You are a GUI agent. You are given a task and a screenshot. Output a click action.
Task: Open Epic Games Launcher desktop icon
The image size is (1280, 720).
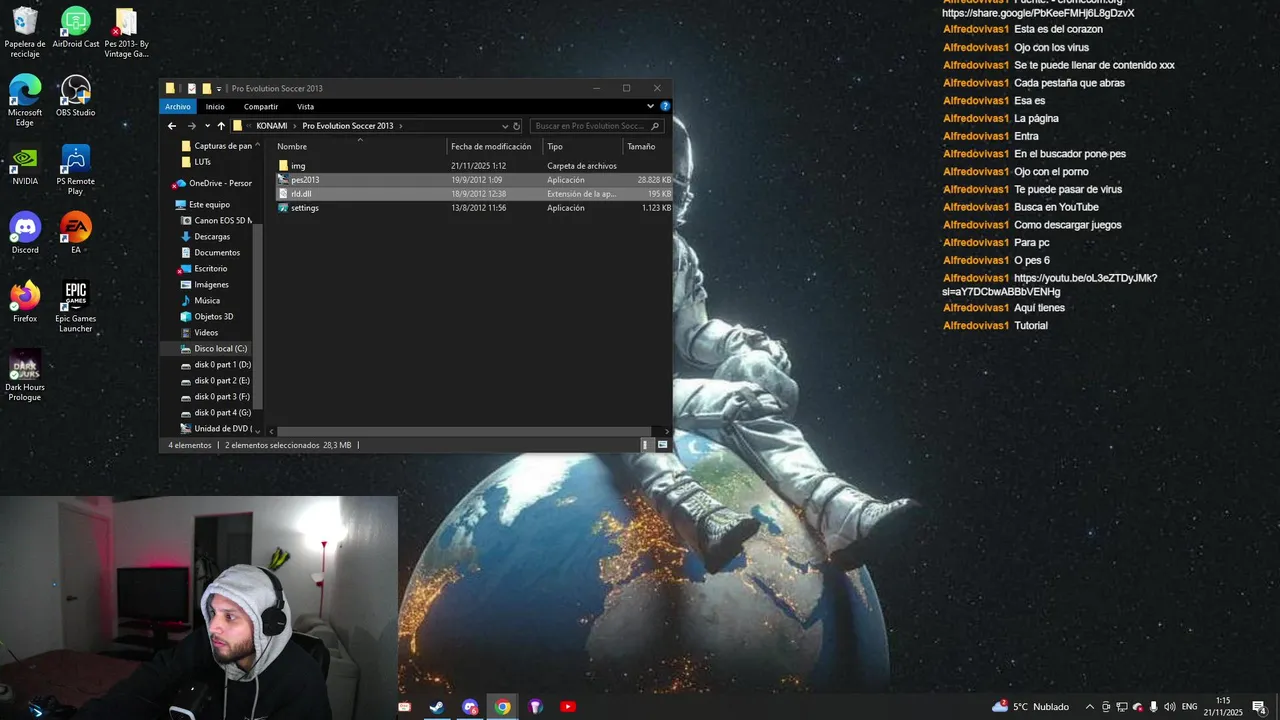pyautogui.click(x=76, y=307)
